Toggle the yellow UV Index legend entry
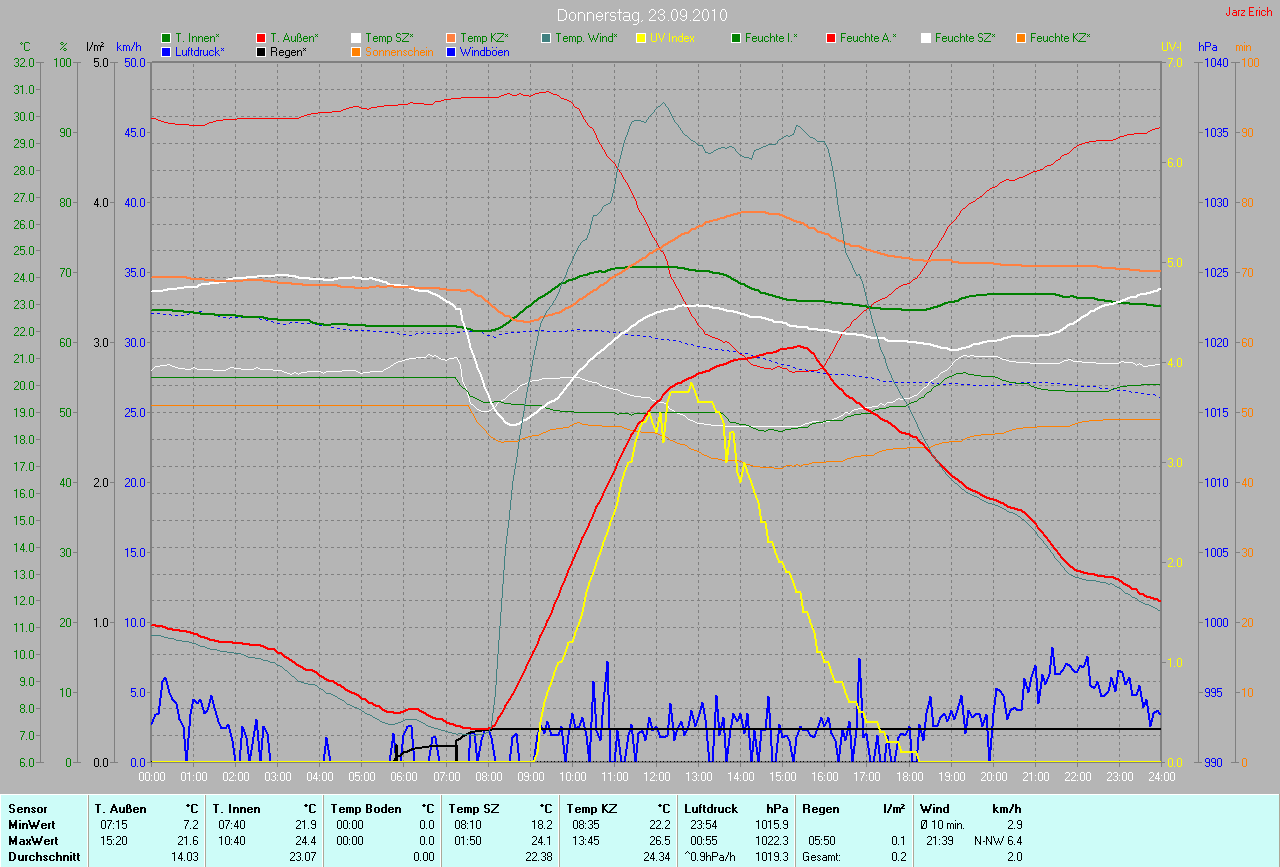The width and height of the screenshot is (1280, 867). pyautogui.click(x=671, y=38)
